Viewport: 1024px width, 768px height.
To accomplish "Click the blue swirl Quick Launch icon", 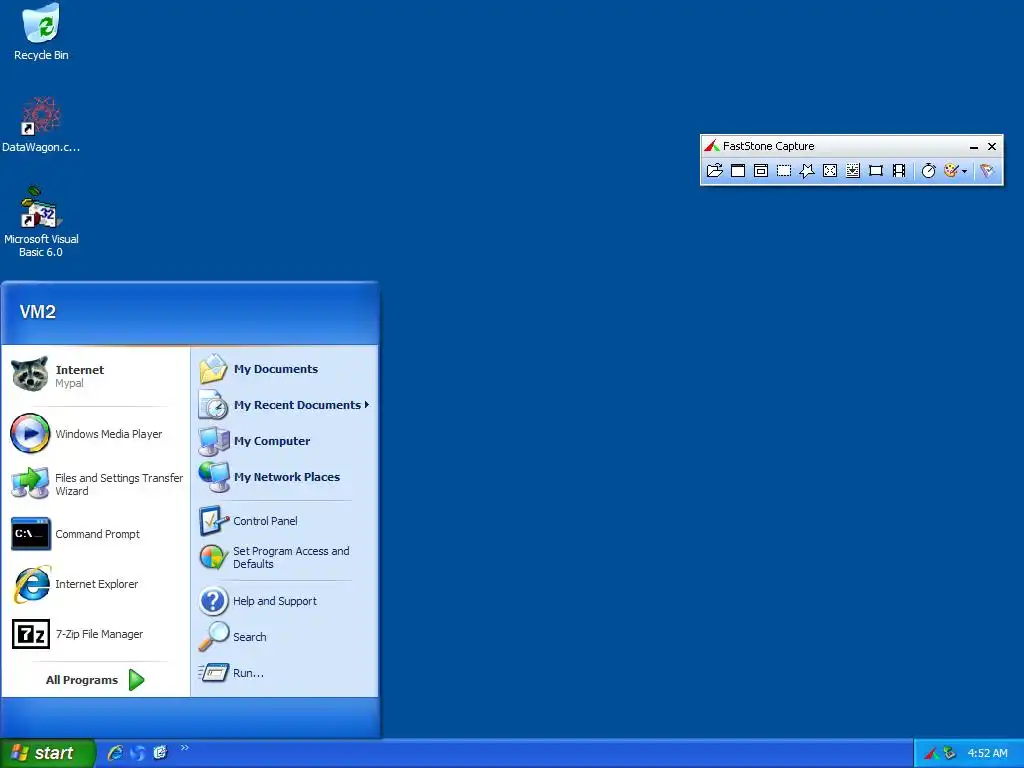I will tap(137, 753).
